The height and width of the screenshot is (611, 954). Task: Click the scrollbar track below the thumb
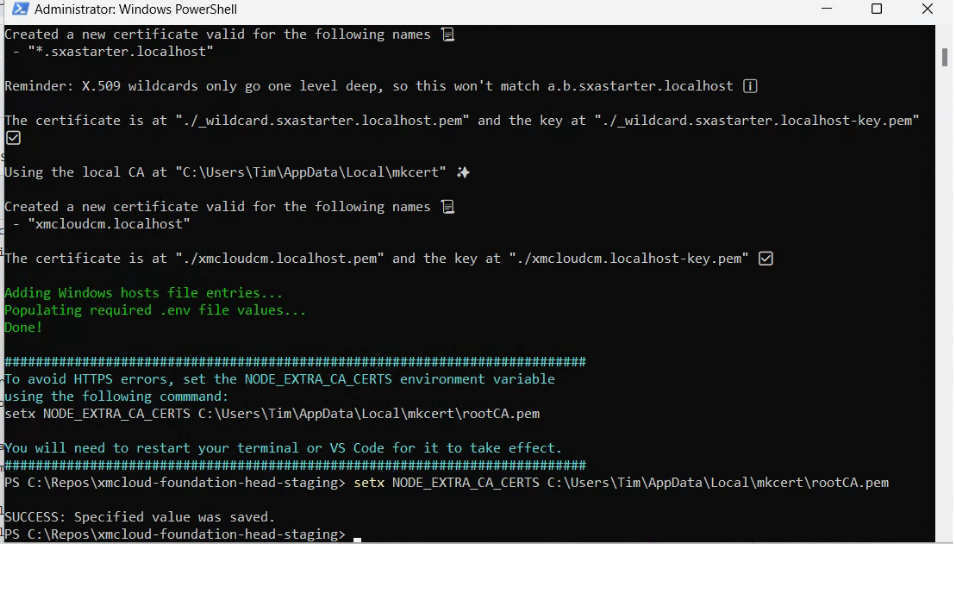[x=944, y=300]
